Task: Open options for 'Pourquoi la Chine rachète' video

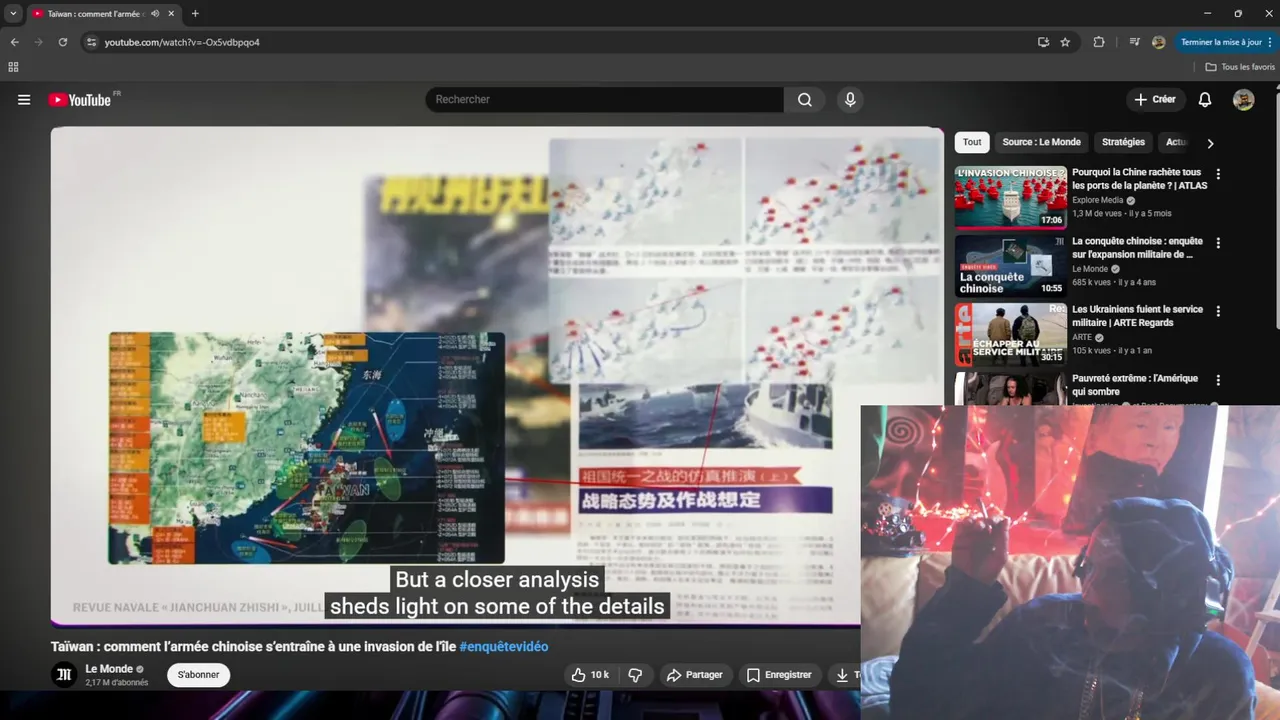Action: pyautogui.click(x=1218, y=174)
